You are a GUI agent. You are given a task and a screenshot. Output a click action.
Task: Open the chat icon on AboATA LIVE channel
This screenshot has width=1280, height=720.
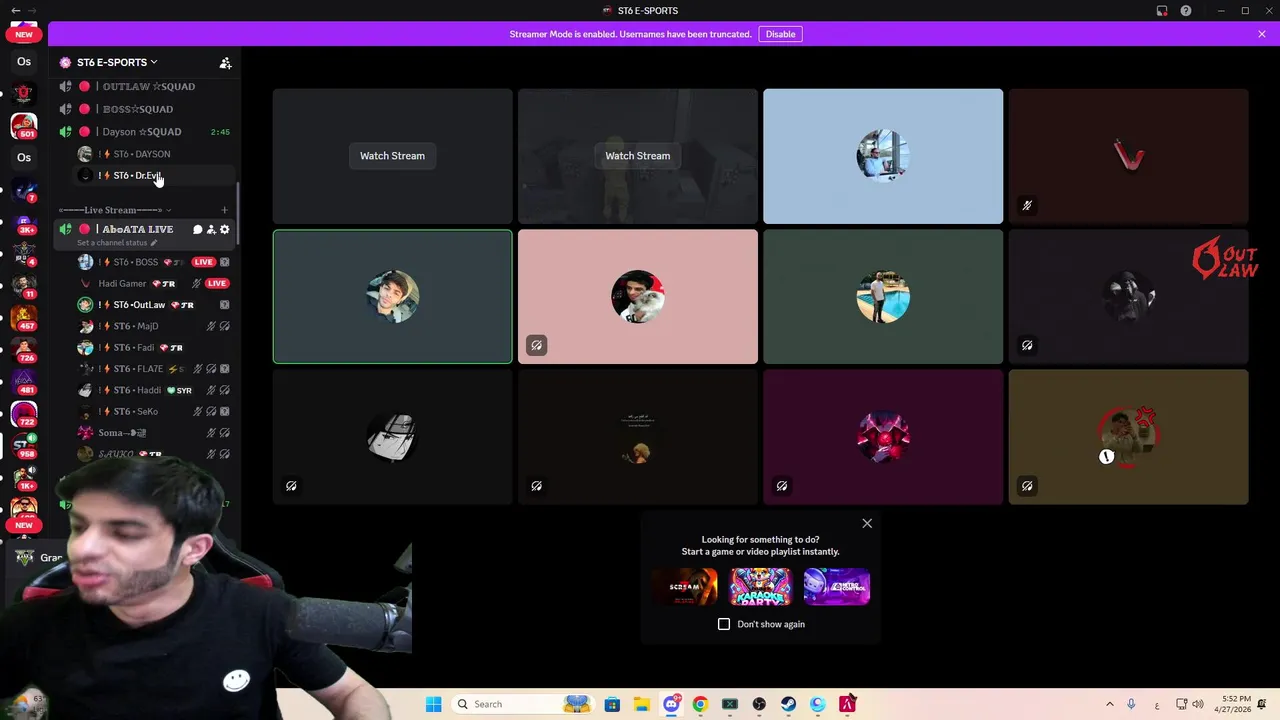click(x=197, y=230)
